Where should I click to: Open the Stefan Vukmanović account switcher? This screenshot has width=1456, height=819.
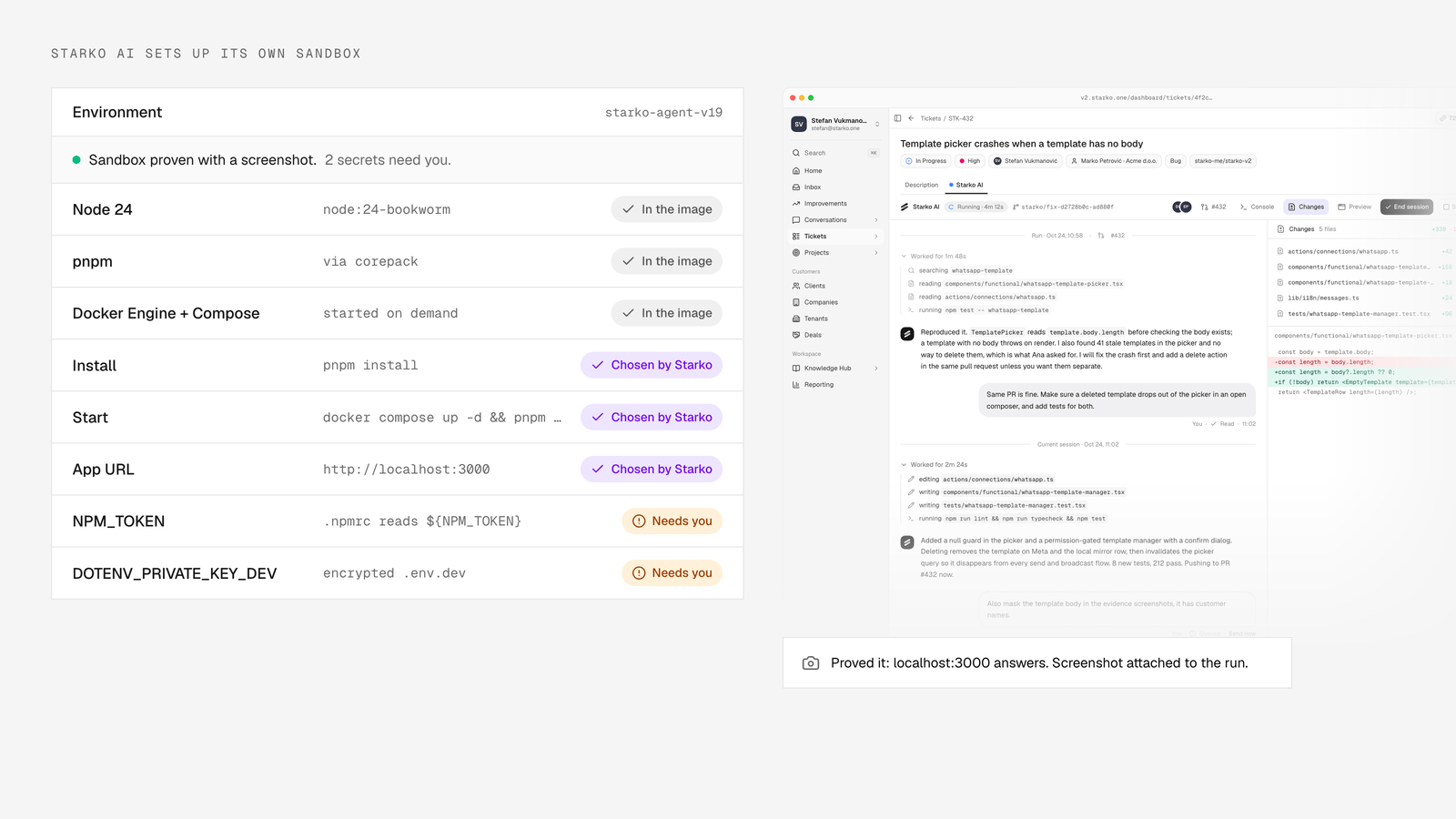pyautogui.click(x=835, y=124)
